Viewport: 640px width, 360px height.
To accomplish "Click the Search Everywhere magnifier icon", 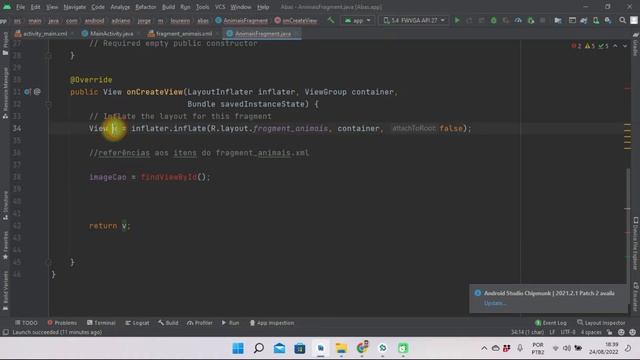I will pos(622,20).
